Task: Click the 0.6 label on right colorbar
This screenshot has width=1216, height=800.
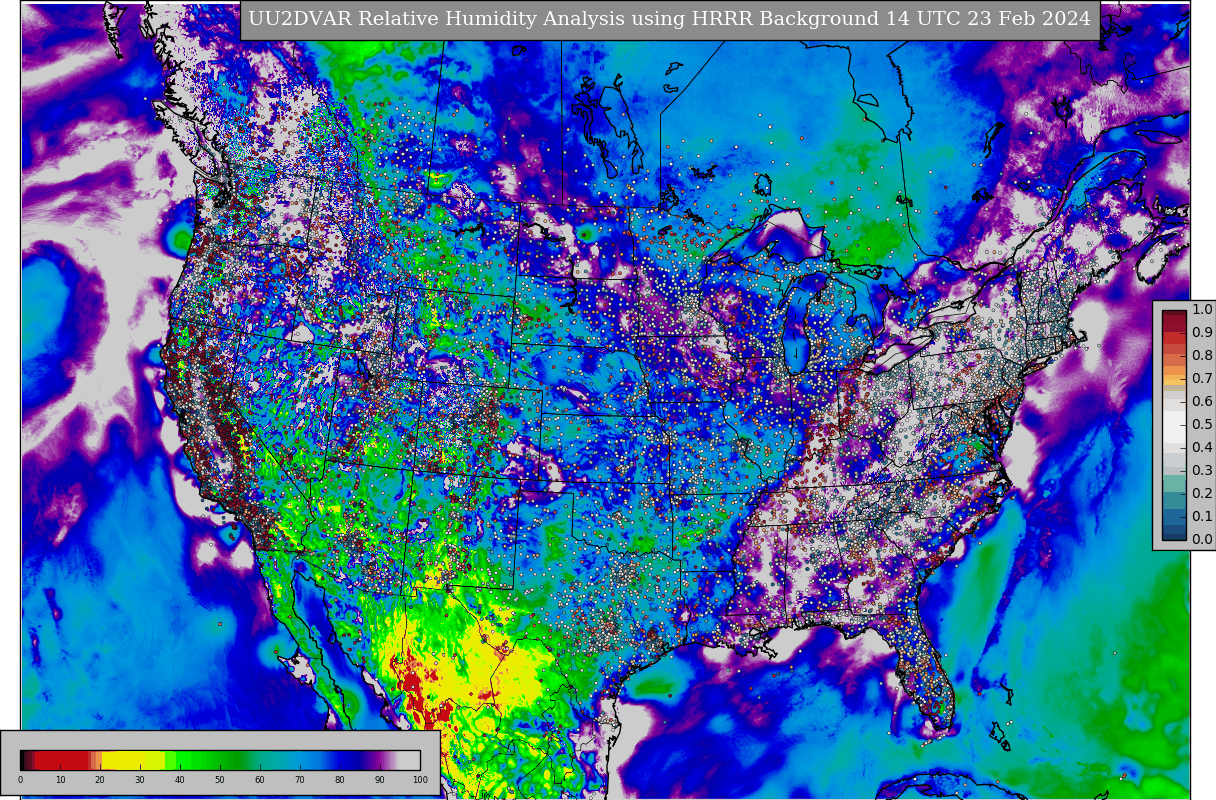Action: 1202,401
